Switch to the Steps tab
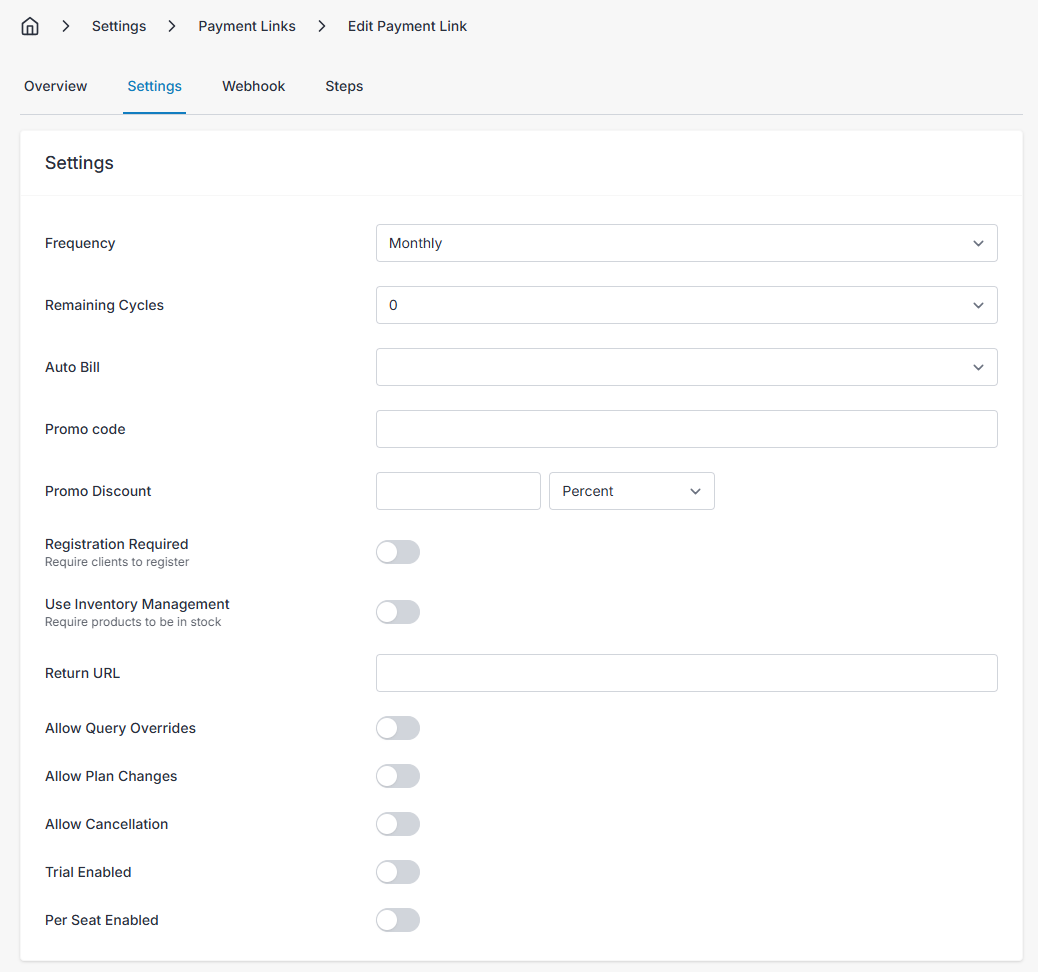Image resolution: width=1038 pixels, height=972 pixels. (x=344, y=86)
